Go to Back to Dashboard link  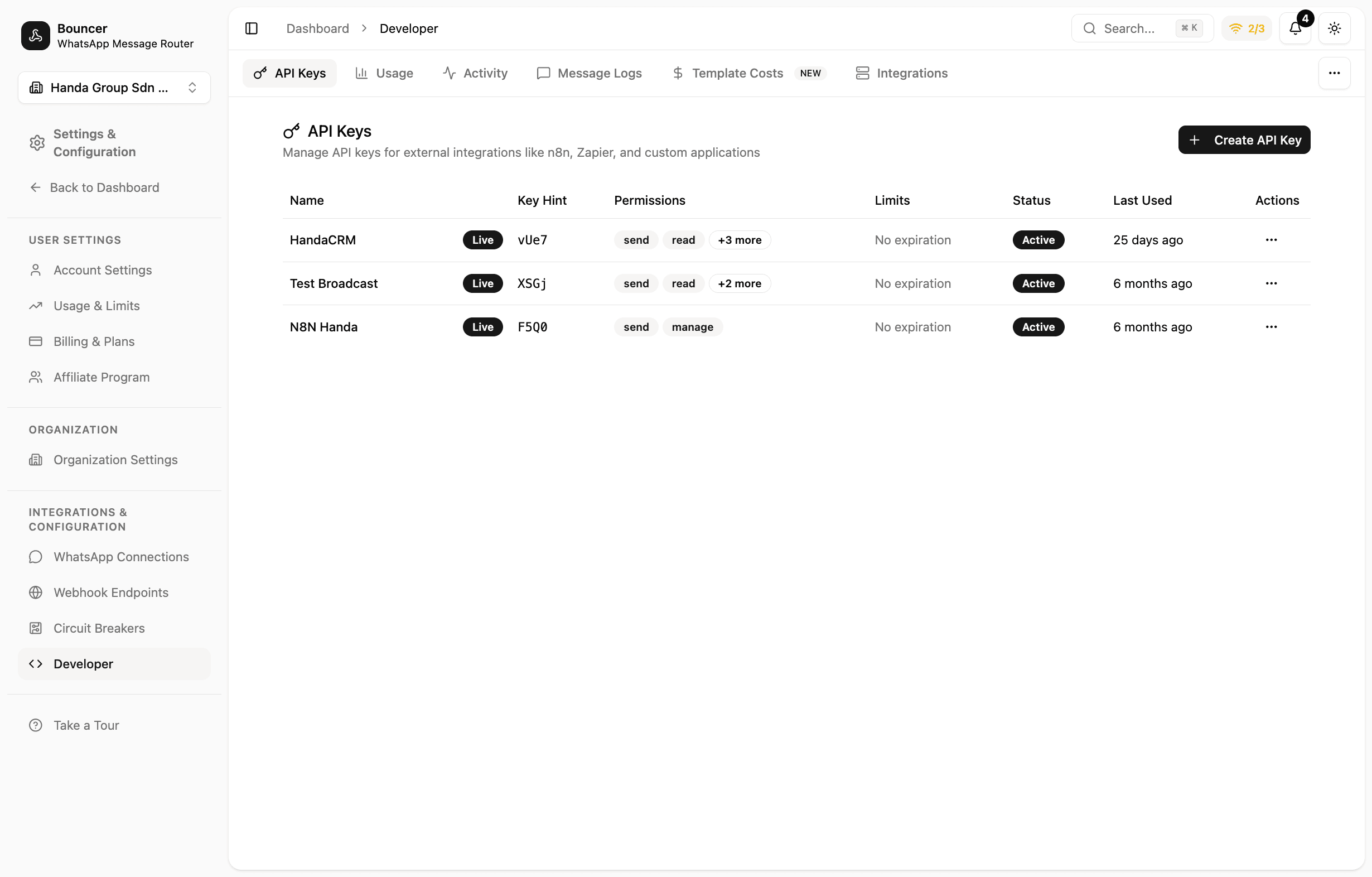pyautogui.click(x=95, y=187)
